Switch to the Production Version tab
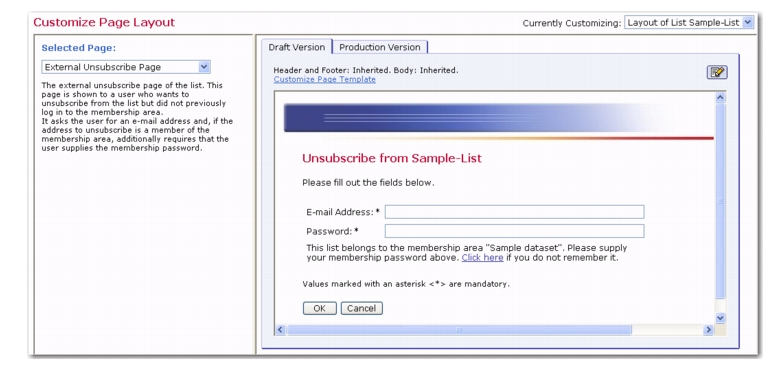 pyautogui.click(x=380, y=47)
